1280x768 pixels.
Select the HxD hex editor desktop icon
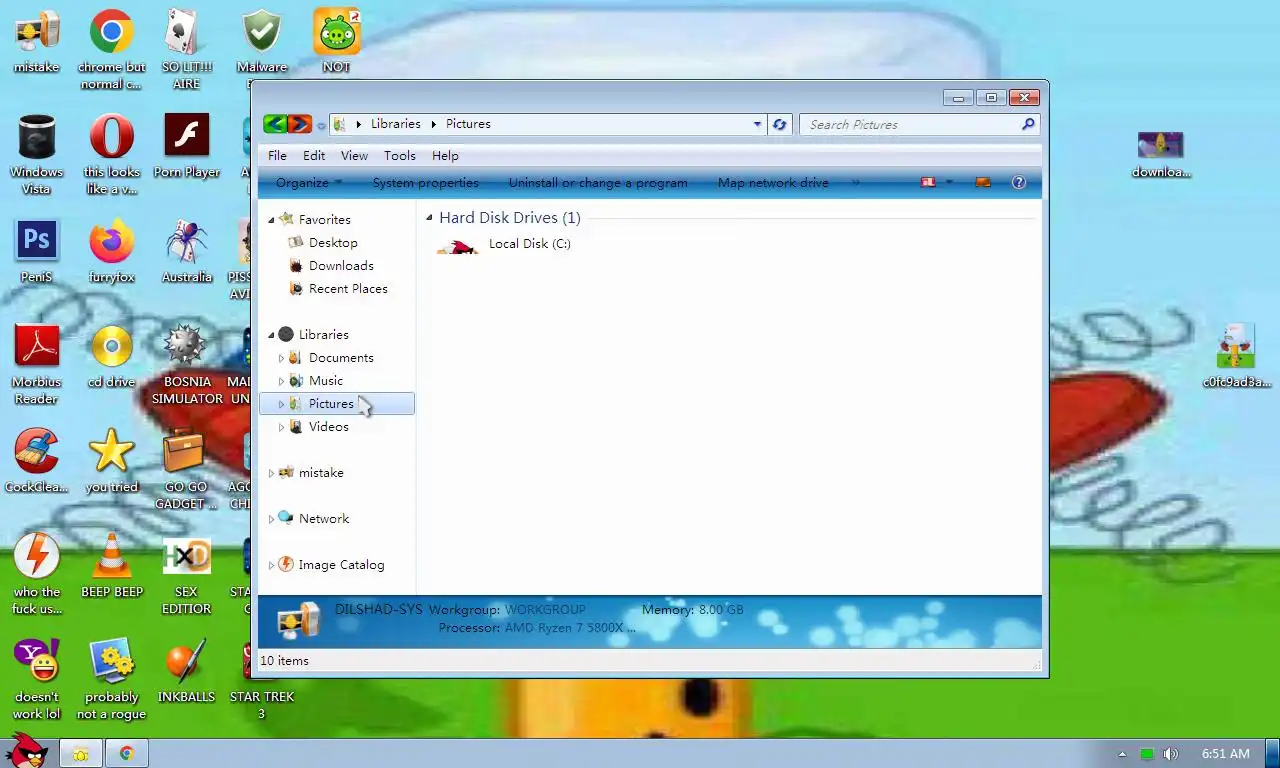[187, 575]
